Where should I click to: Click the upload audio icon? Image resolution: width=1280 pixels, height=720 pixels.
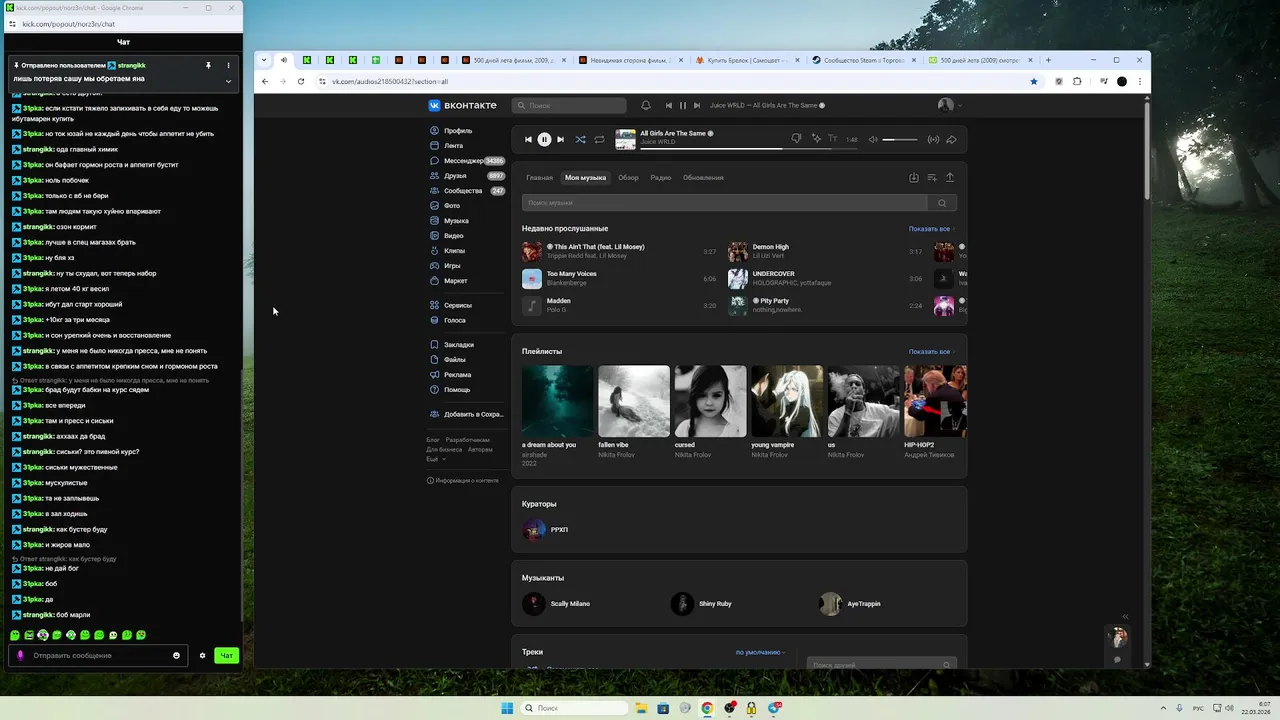coord(950,178)
